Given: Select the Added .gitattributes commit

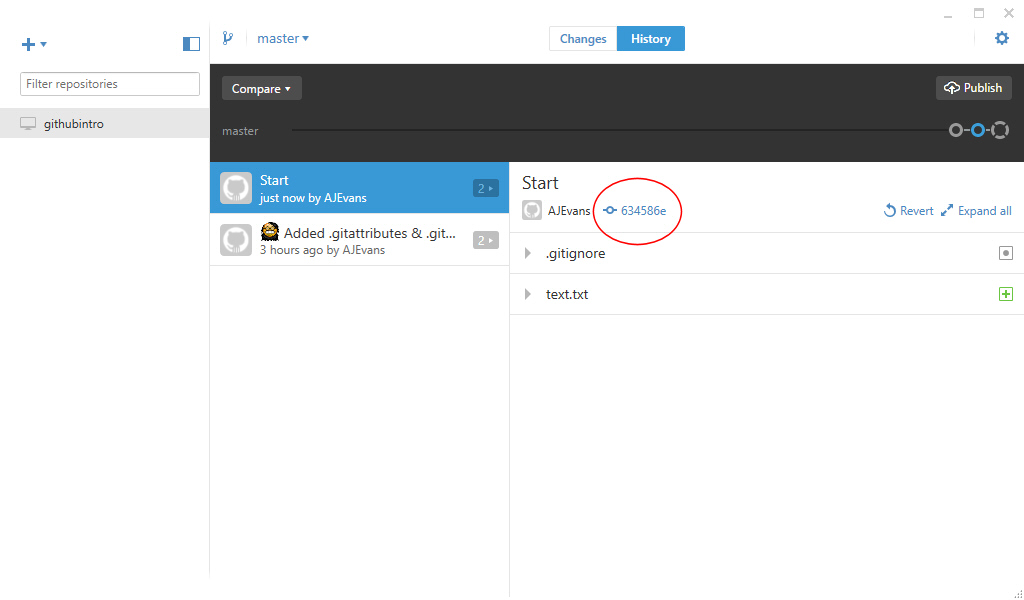Looking at the screenshot, I should point(359,240).
